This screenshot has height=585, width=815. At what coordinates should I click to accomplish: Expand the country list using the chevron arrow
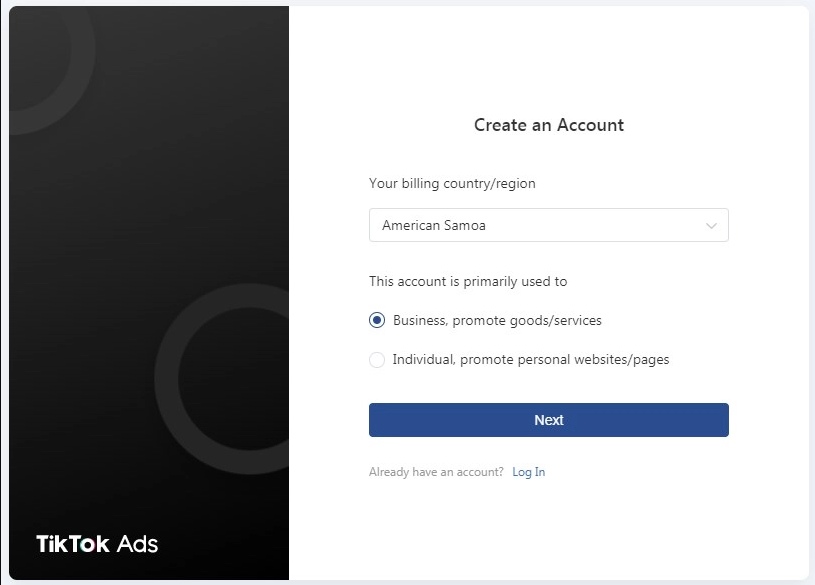coord(711,225)
